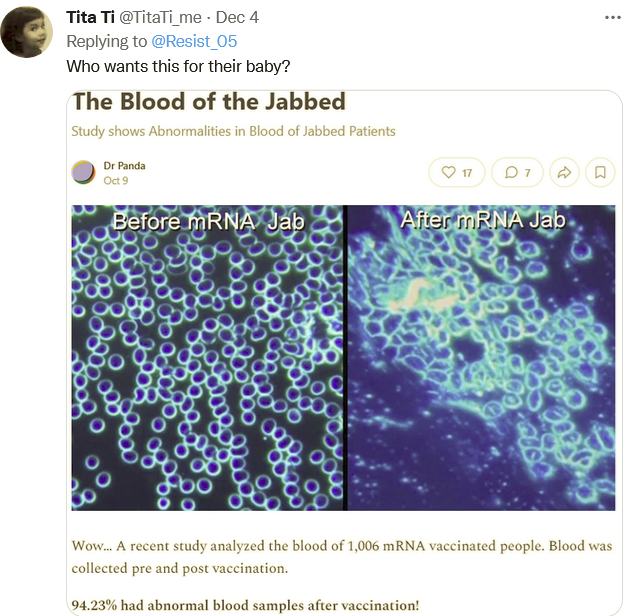The height and width of the screenshot is (616, 627).
Task: Click the Oct 9 article date
Action: pyautogui.click(x=116, y=180)
